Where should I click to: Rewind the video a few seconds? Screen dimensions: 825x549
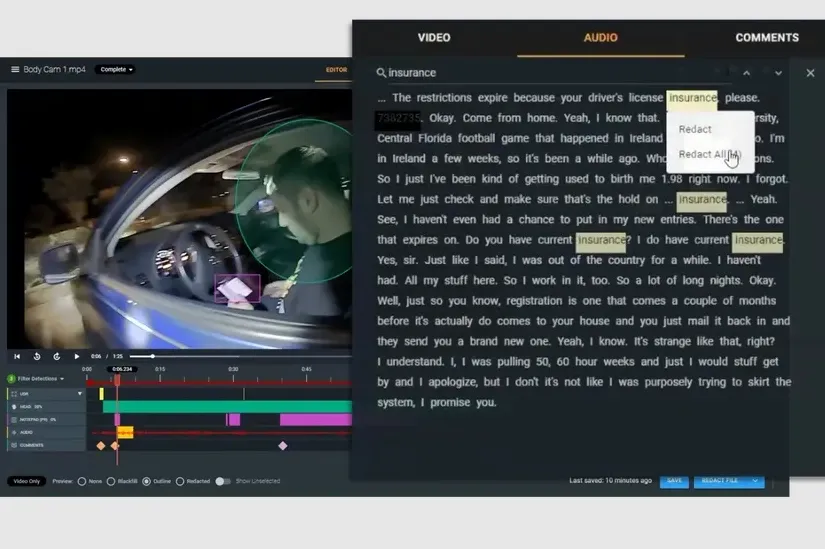point(37,356)
